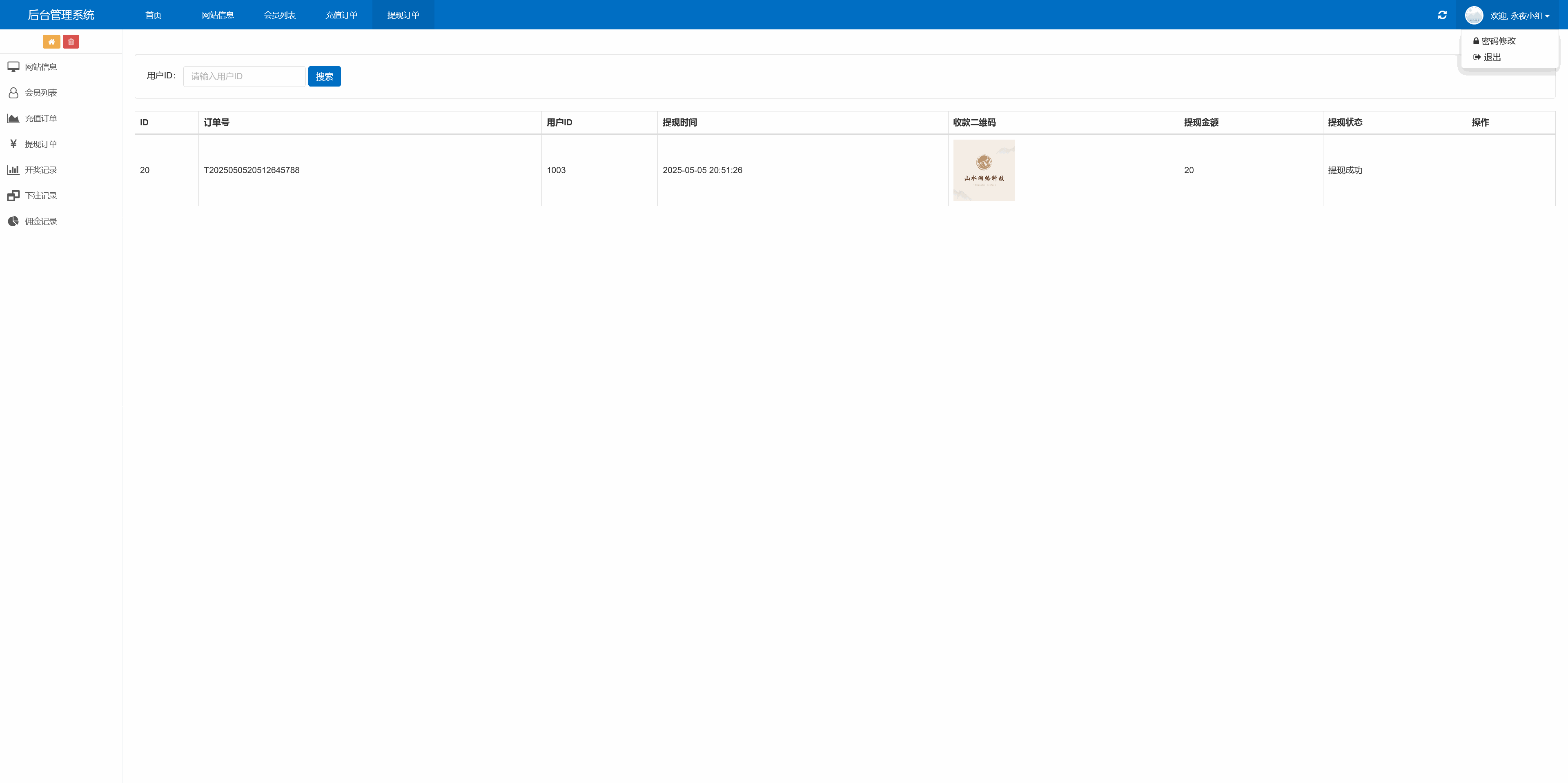Select 退出 to log out
The image size is (1568, 783).
point(1491,57)
